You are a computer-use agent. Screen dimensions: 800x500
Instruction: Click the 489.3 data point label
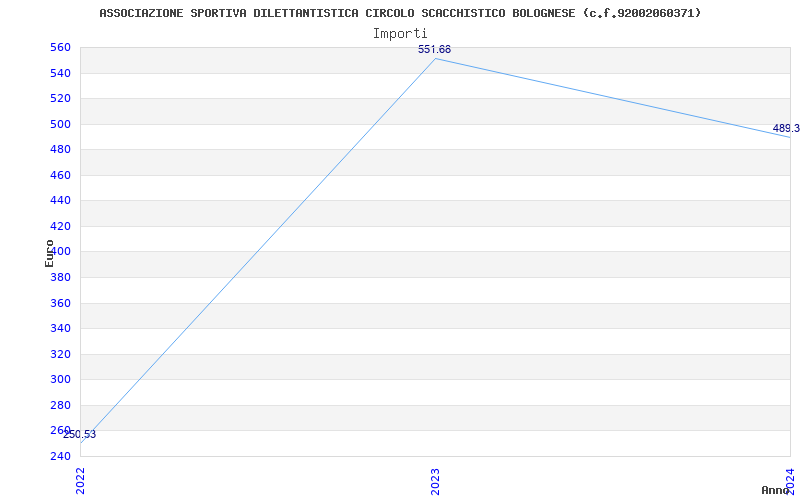click(x=786, y=128)
